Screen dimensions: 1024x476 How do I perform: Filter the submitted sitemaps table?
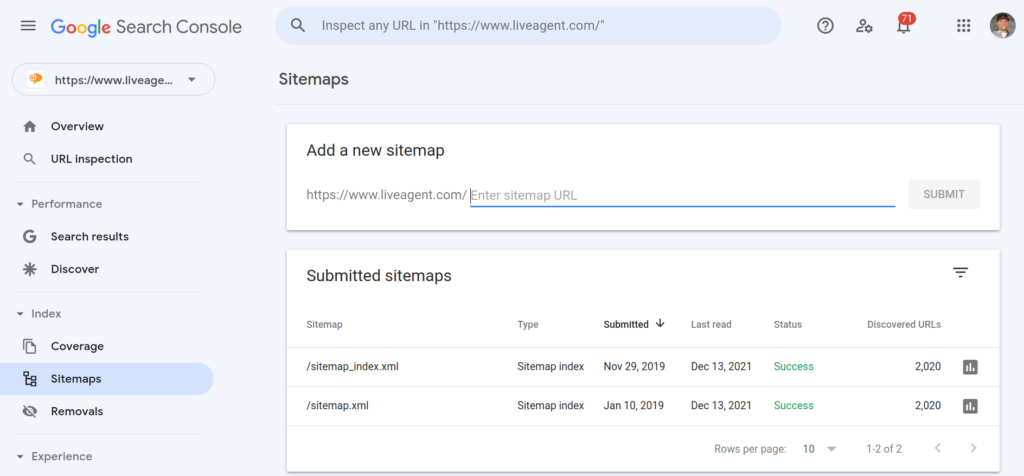point(960,273)
